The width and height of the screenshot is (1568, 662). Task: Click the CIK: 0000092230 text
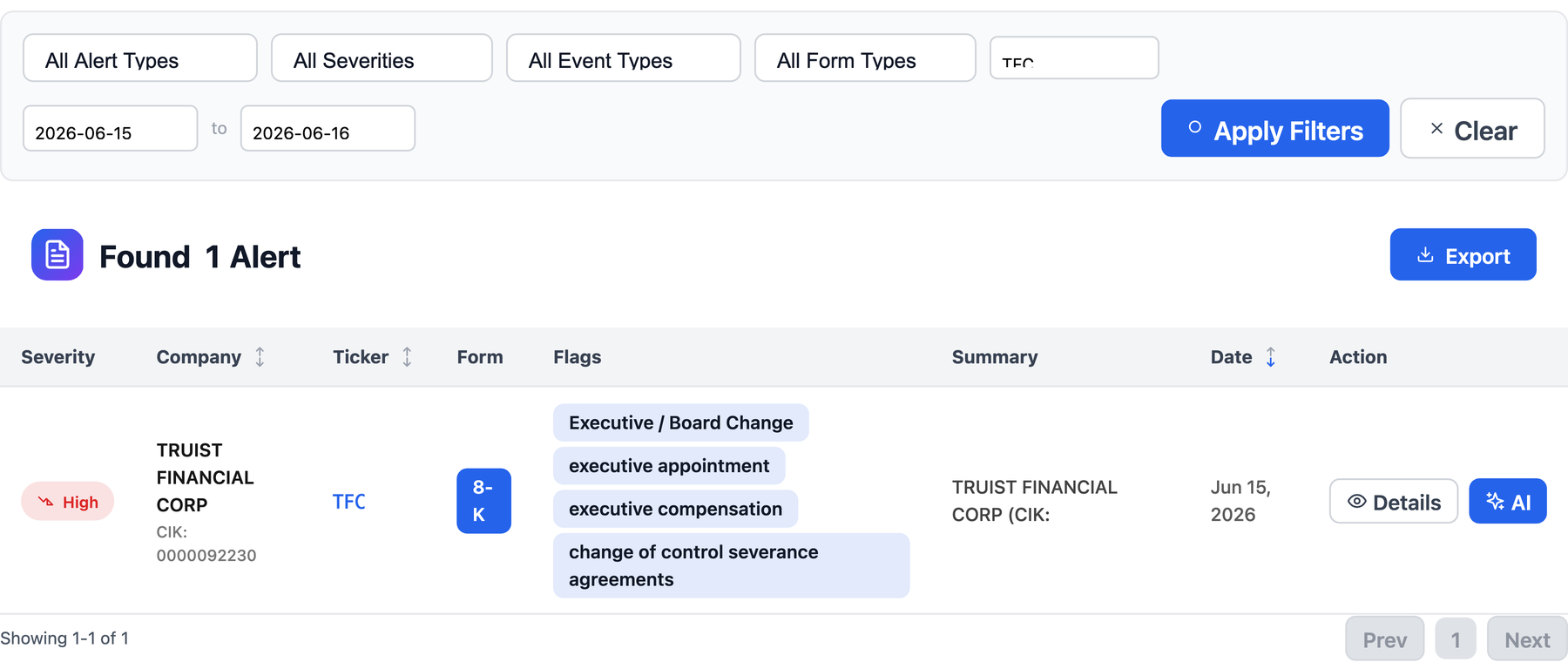tap(206, 544)
